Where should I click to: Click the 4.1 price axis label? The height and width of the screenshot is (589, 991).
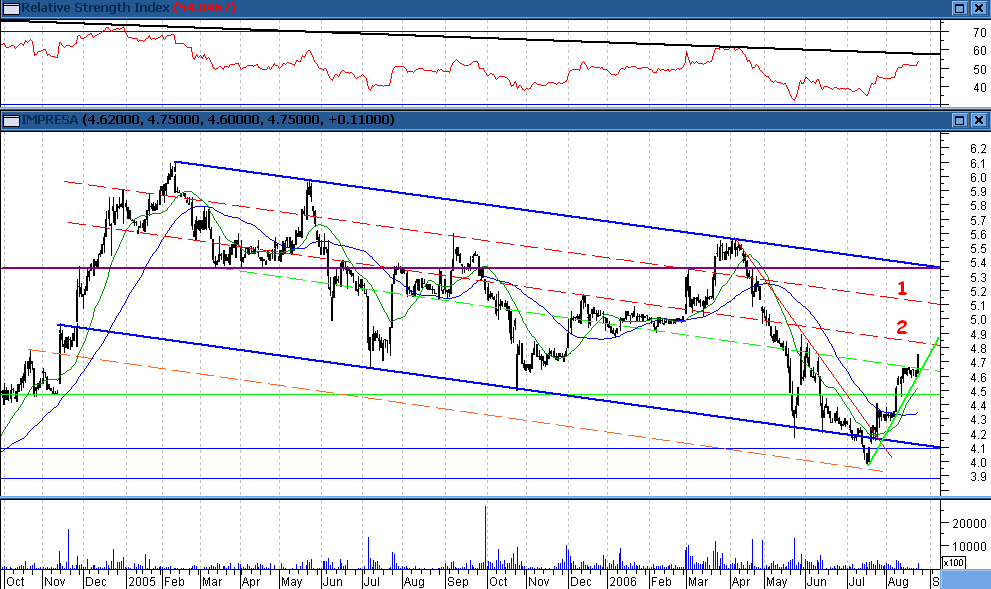(978, 449)
